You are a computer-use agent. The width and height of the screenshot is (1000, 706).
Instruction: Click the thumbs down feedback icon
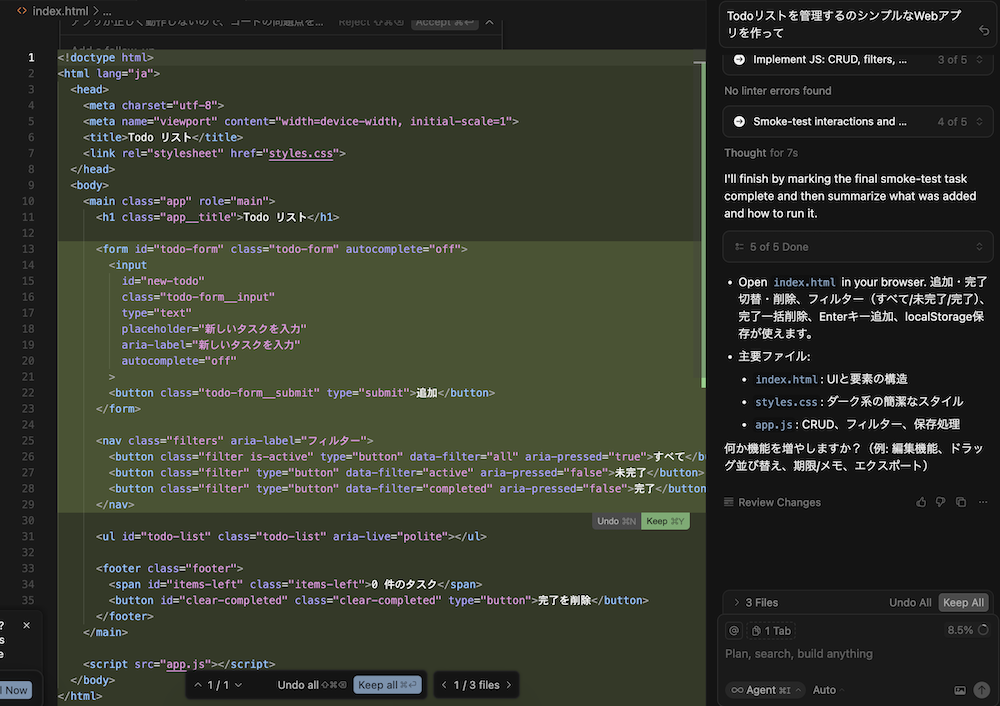pyautogui.click(x=941, y=502)
